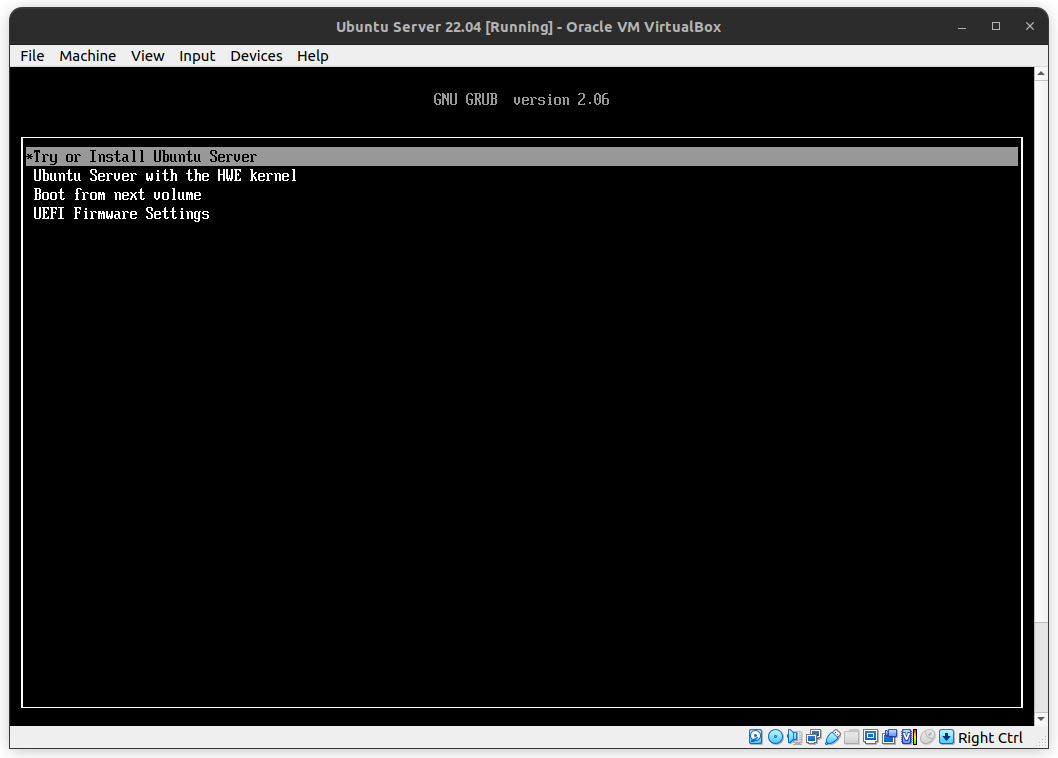The width and height of the screenshot is (1058, 758).
Task: Click the keyboard capture arrow icon
Action: tap(947, 737)
